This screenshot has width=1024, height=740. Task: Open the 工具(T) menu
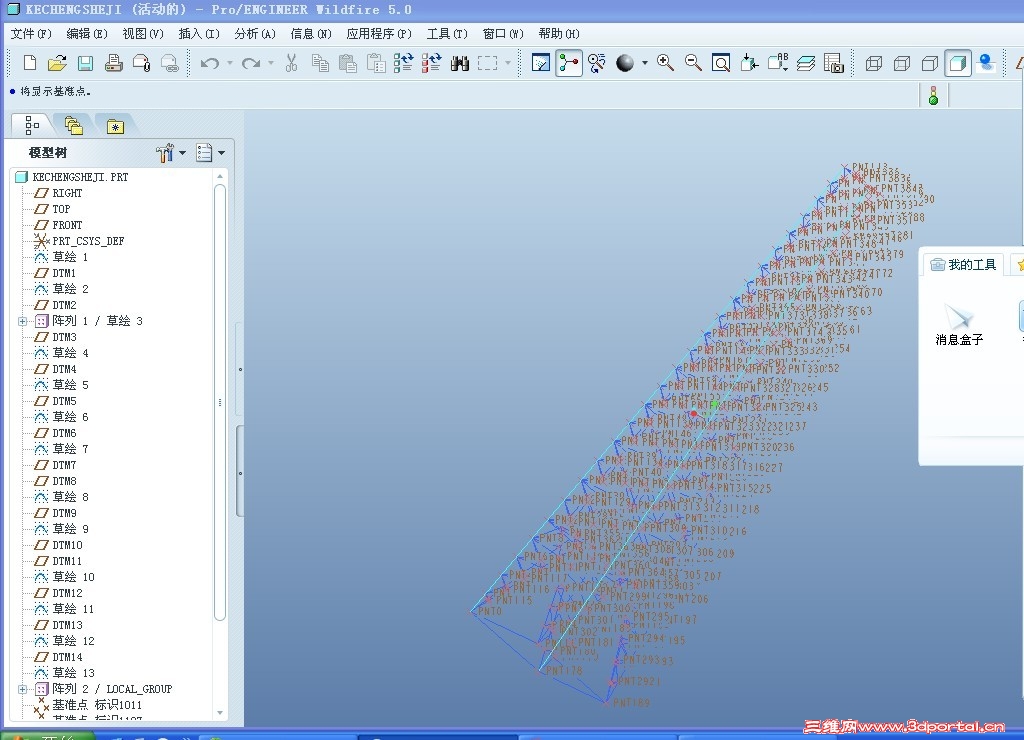pos(447,34)
